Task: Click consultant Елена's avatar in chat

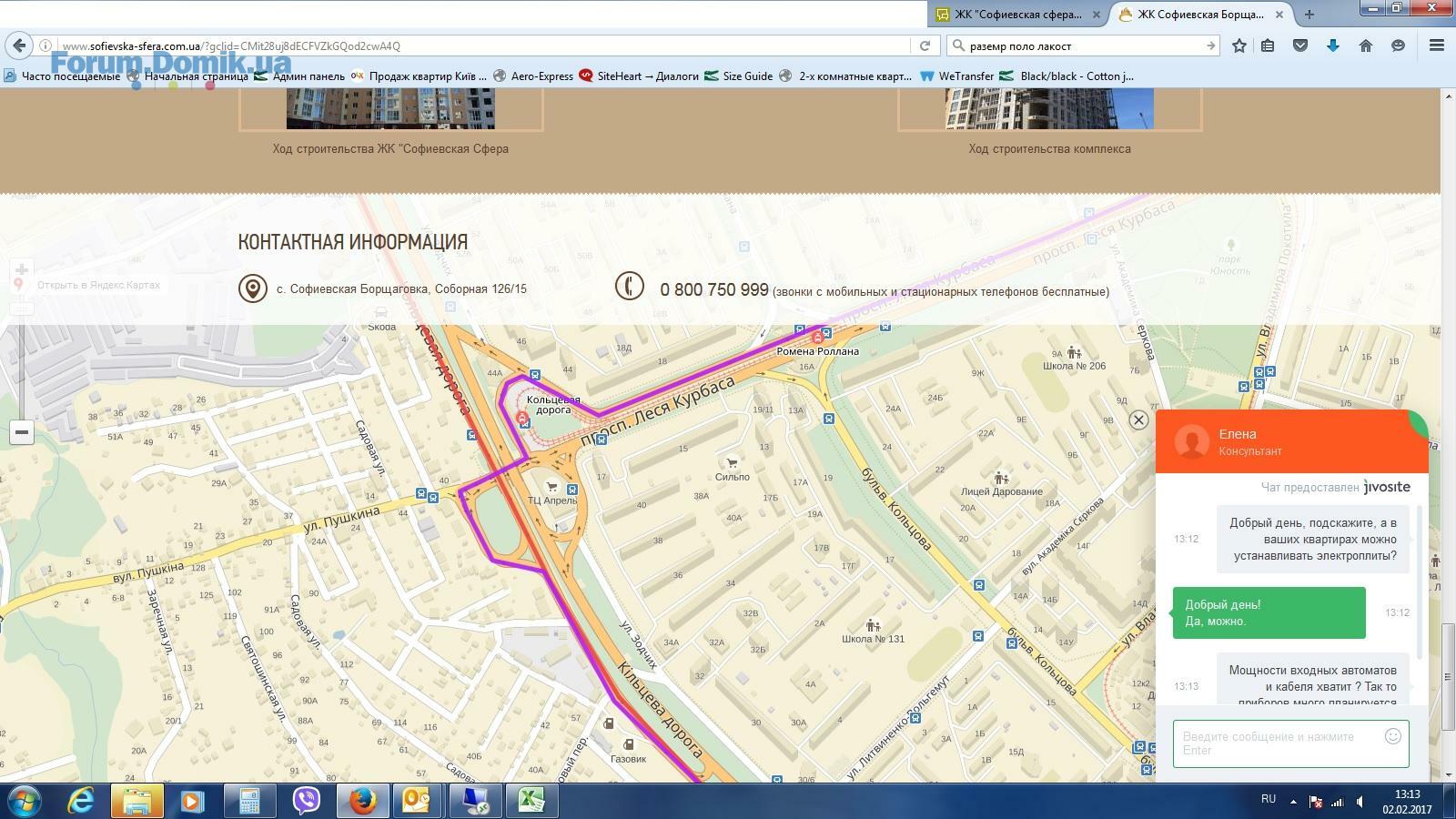Action: tap(1191, 441)
